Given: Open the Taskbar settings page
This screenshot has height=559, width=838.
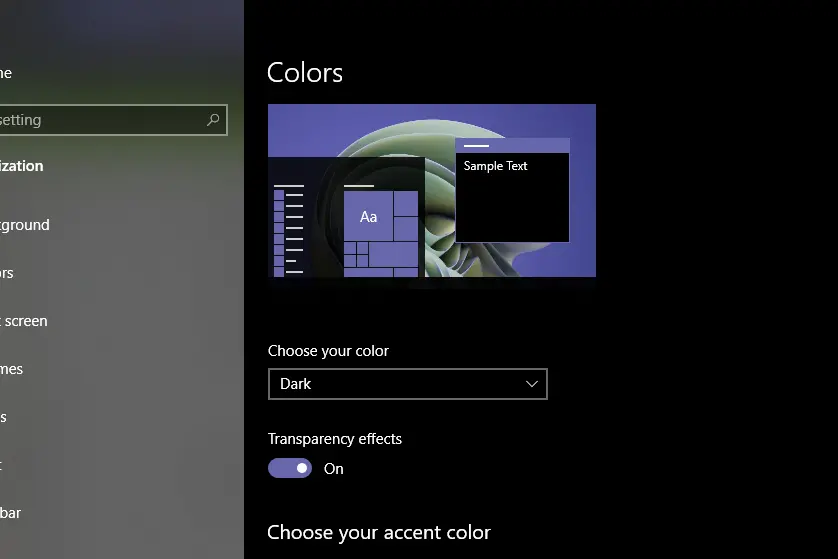Looking at the screenshot, I should point(10,513).
